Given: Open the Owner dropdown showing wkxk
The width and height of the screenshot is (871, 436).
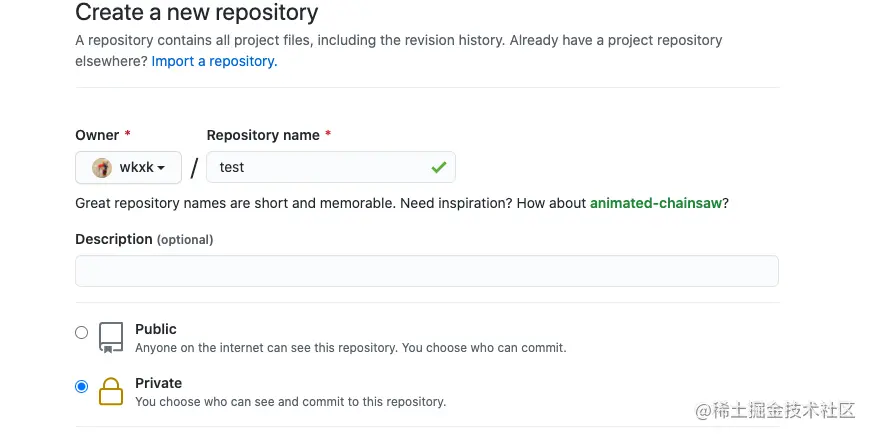Looking at the screenshot, I should [128, 167].
